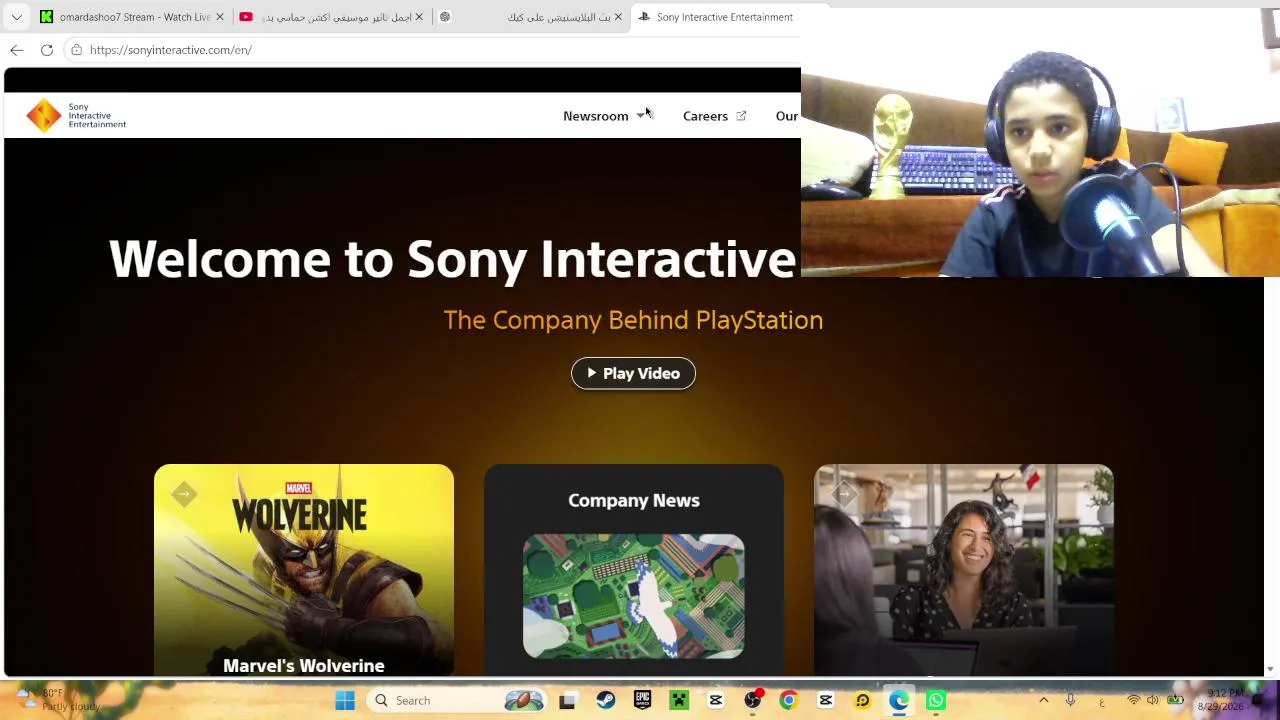
Task: Go back to the previous page
Action: point(17,50)
